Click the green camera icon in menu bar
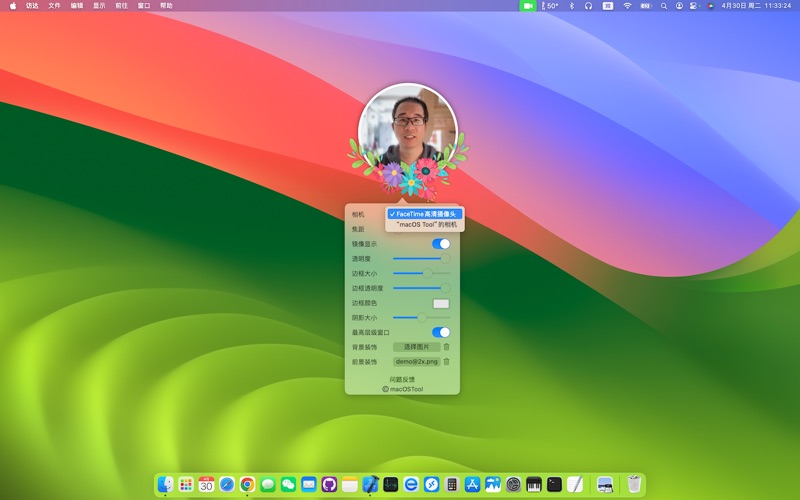This screenshot has height=500, width=800. [x=527, y=6]
